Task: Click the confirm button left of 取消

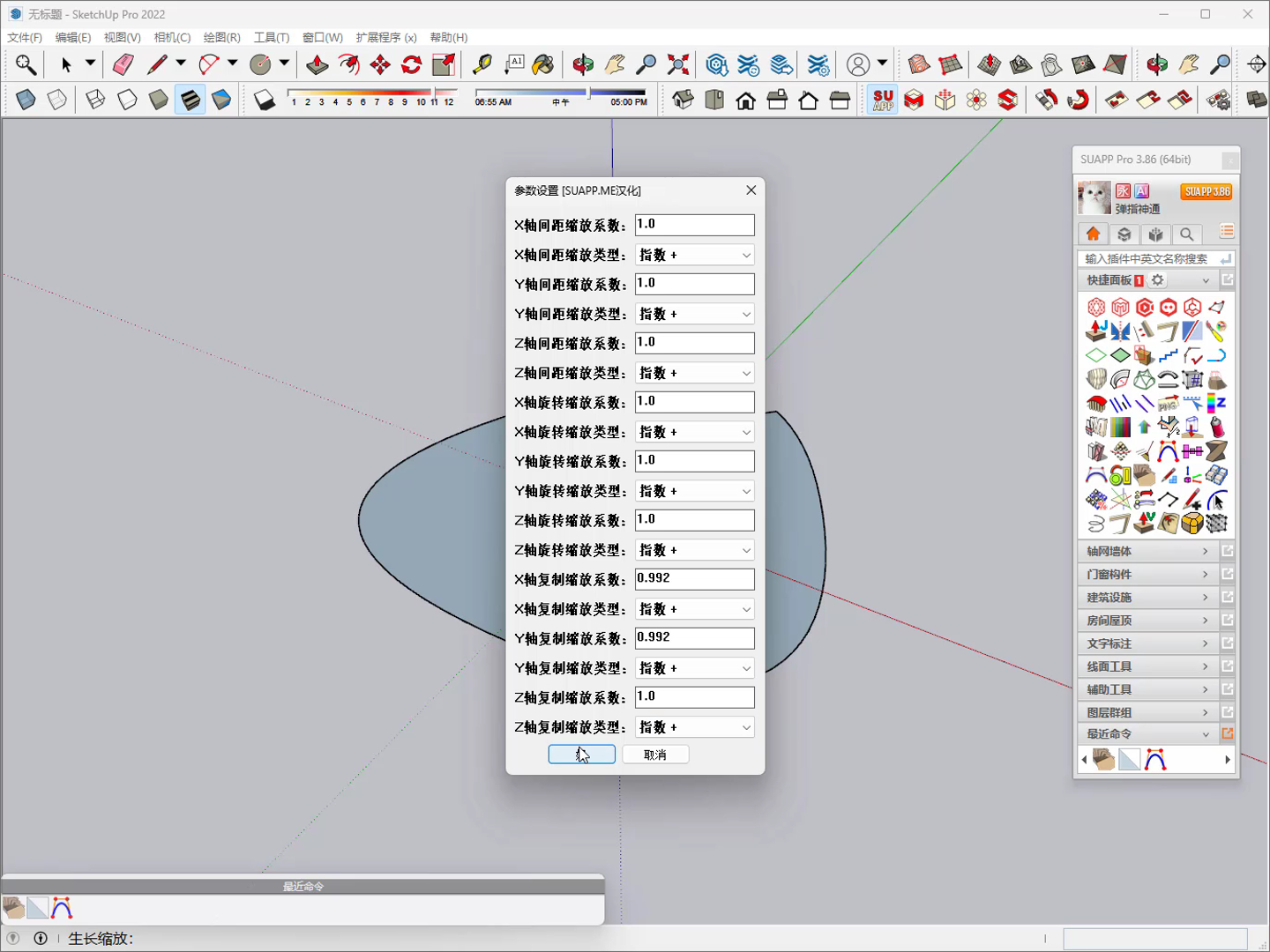Action: (x=582, y=755)
